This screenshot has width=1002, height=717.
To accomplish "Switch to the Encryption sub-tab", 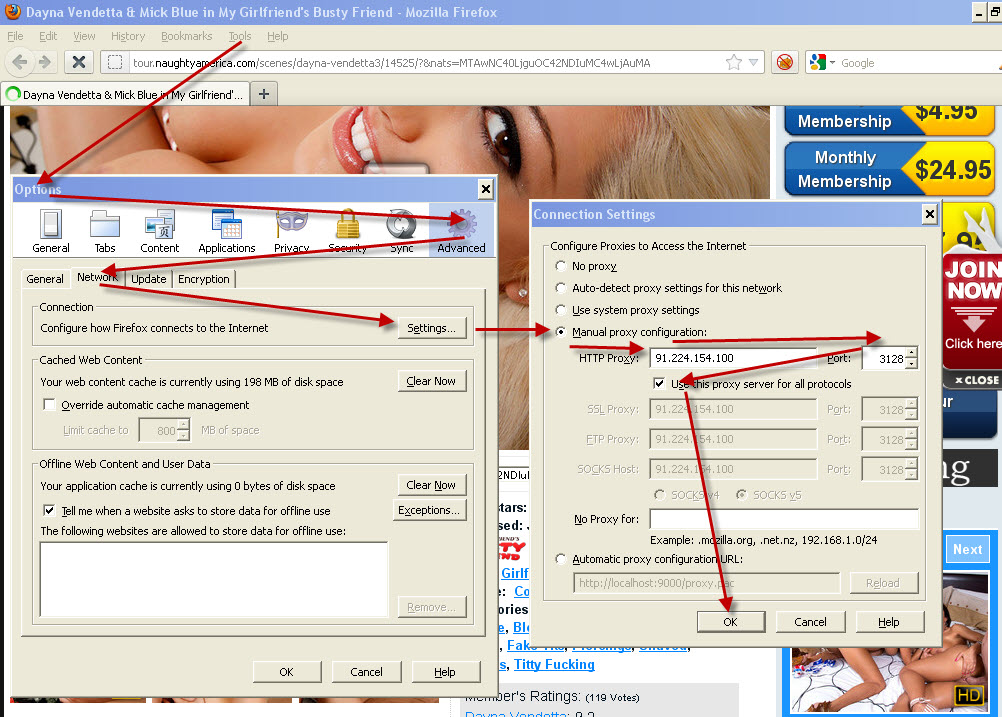I will [204, 279].
